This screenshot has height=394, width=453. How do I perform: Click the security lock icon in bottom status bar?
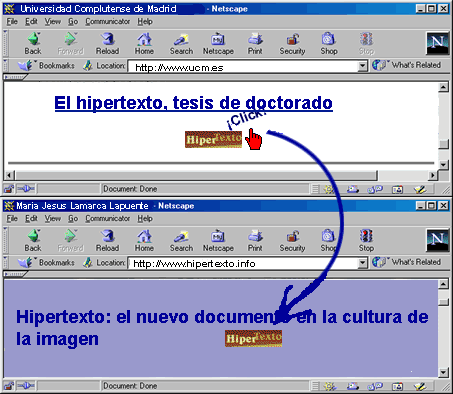click(9, 386)
